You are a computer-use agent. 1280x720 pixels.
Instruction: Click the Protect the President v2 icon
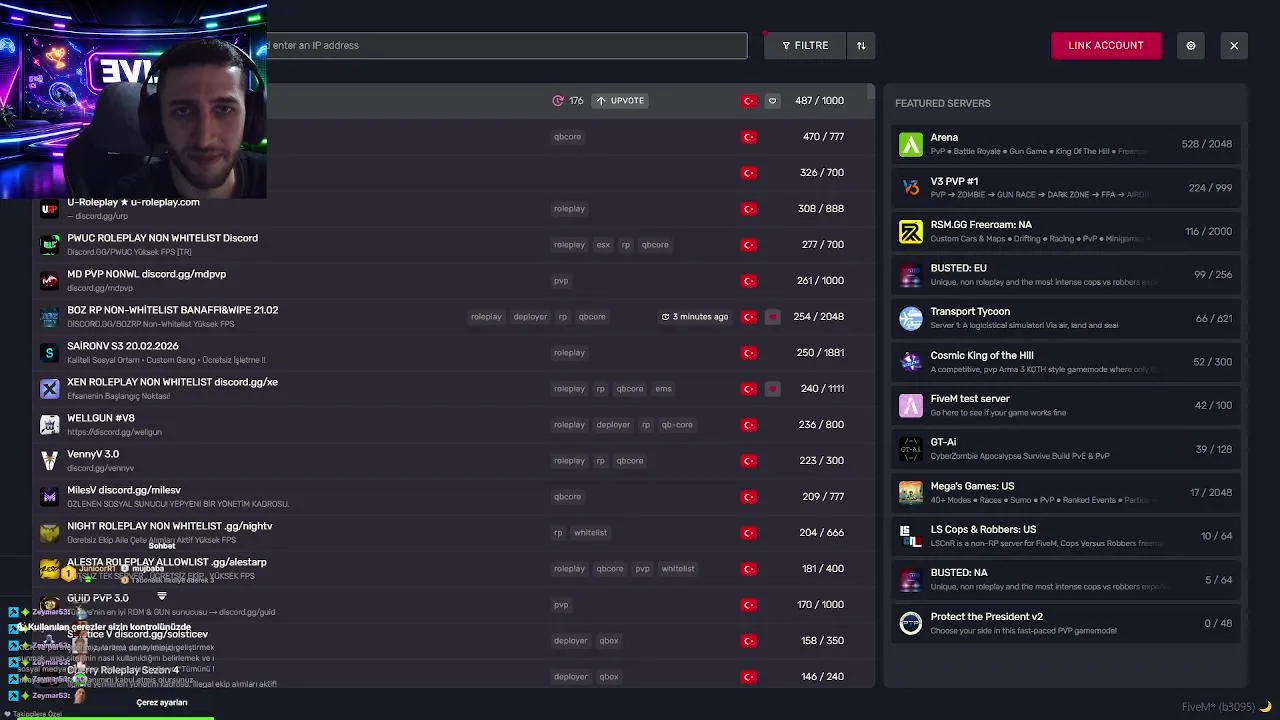click(910, 623)
